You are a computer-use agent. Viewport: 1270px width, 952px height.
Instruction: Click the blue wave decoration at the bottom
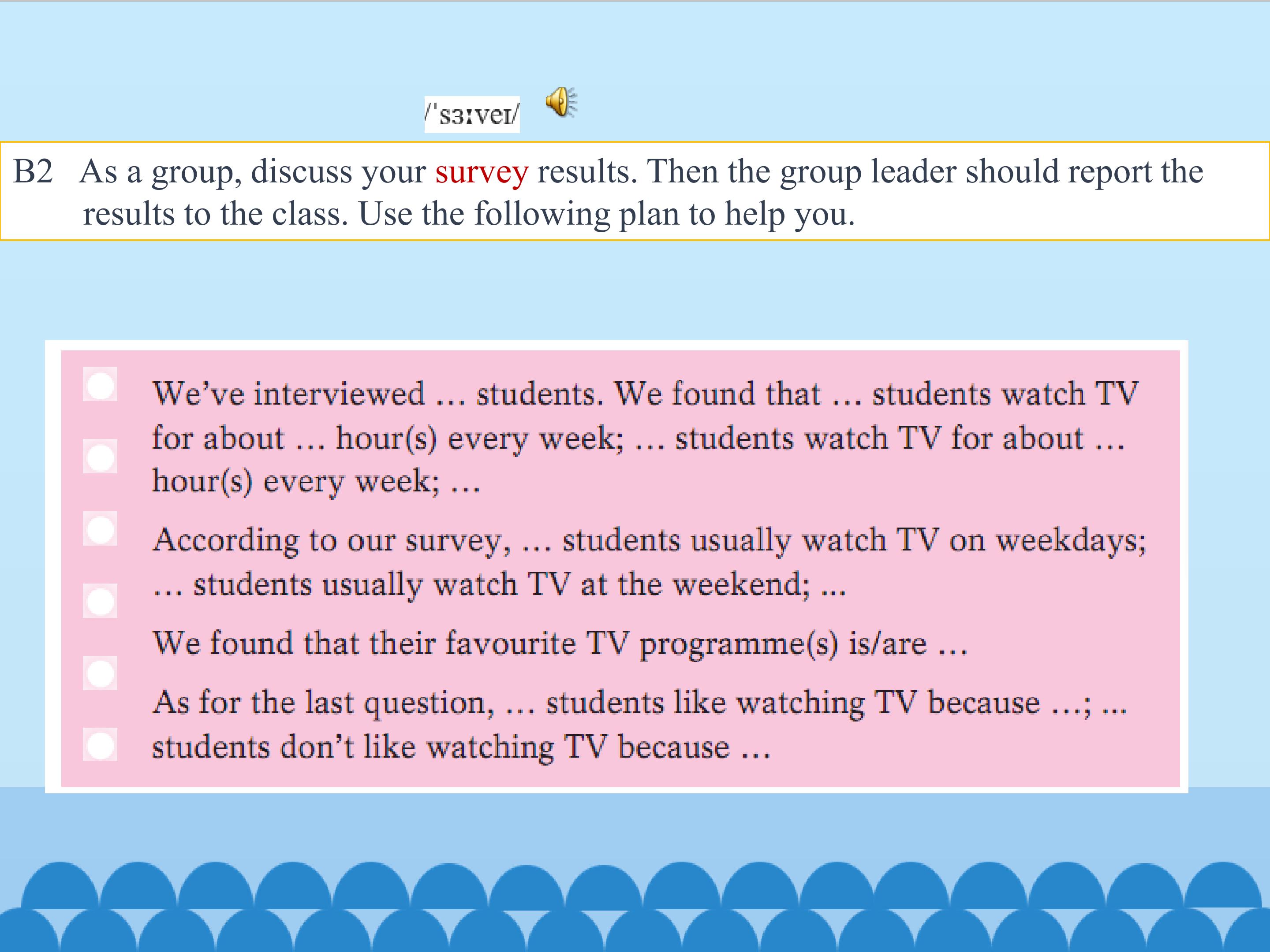click(635, 907)
